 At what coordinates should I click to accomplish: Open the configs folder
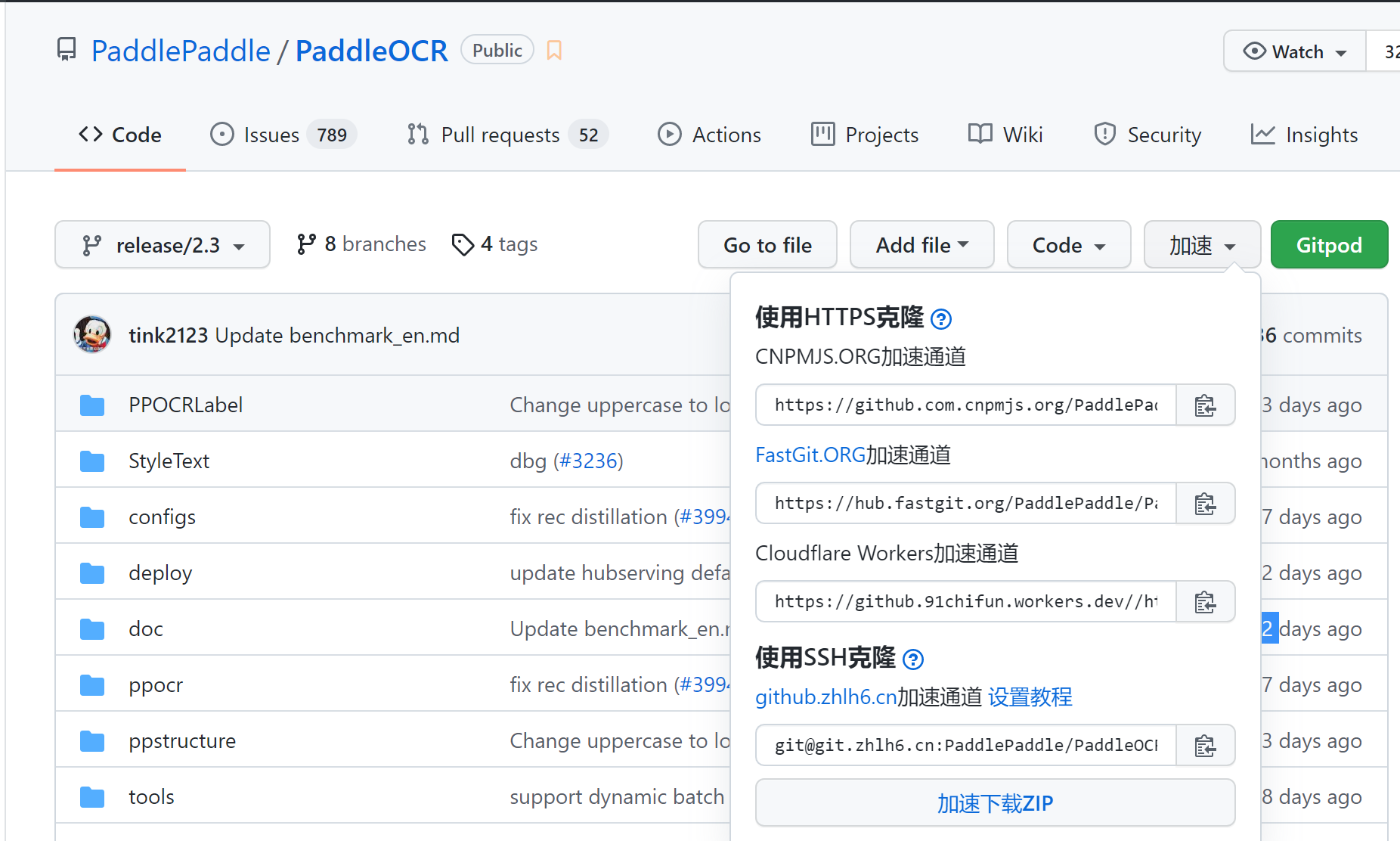[x=162, y=517]
